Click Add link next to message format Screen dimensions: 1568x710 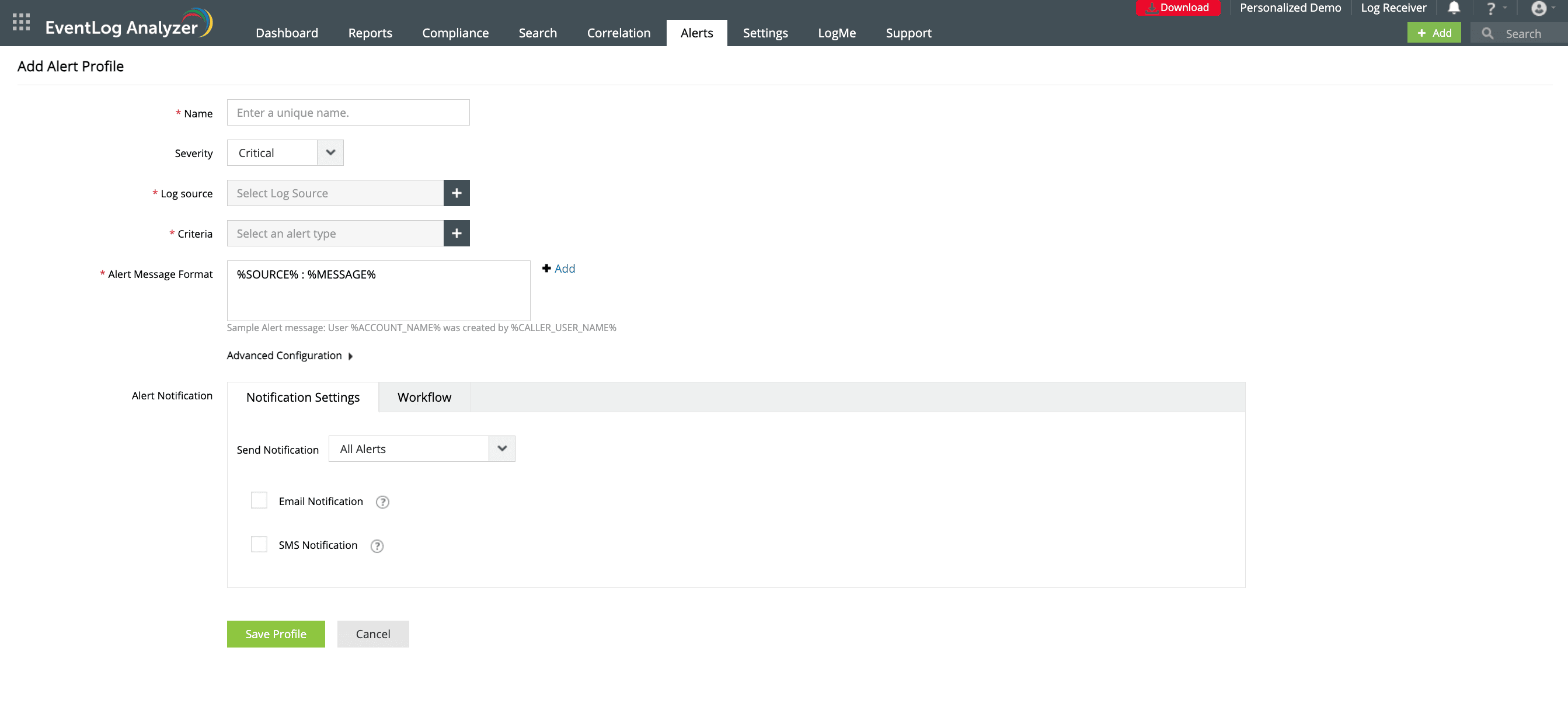(564, 269)
